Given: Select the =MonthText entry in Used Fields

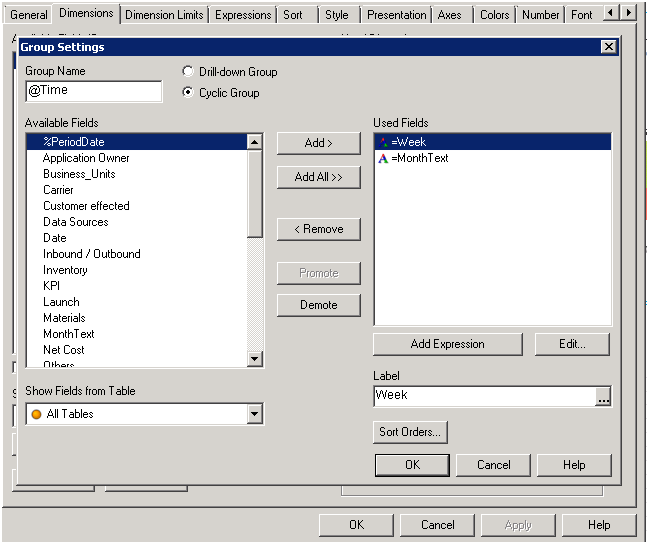Looking at the screenshot, I should coord(419,158).
